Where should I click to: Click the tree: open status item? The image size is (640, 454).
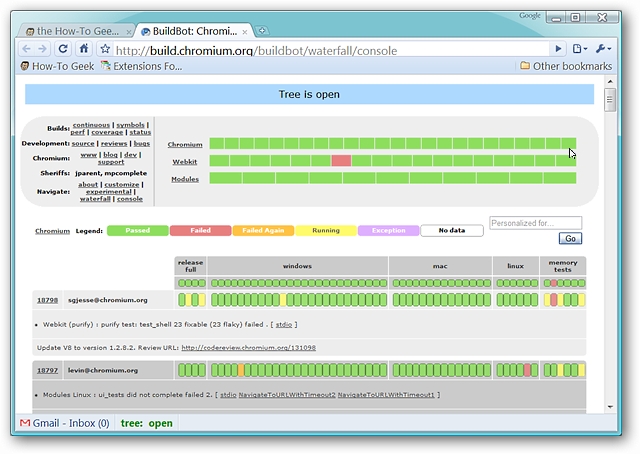tap(147, 423)
